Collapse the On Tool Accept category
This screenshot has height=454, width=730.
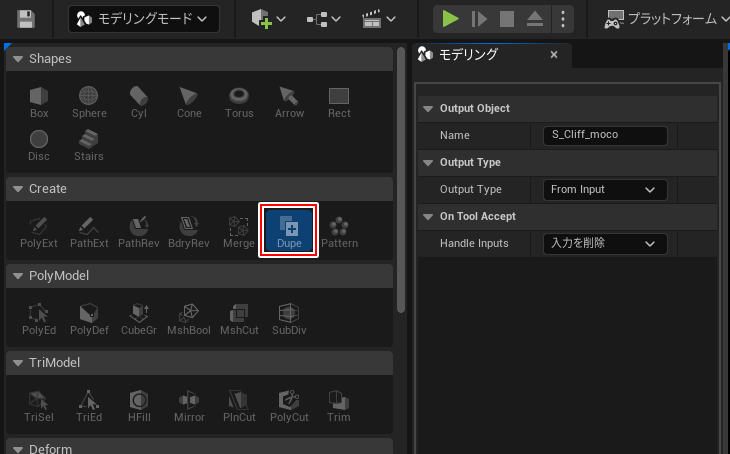(x=428, y=216)
